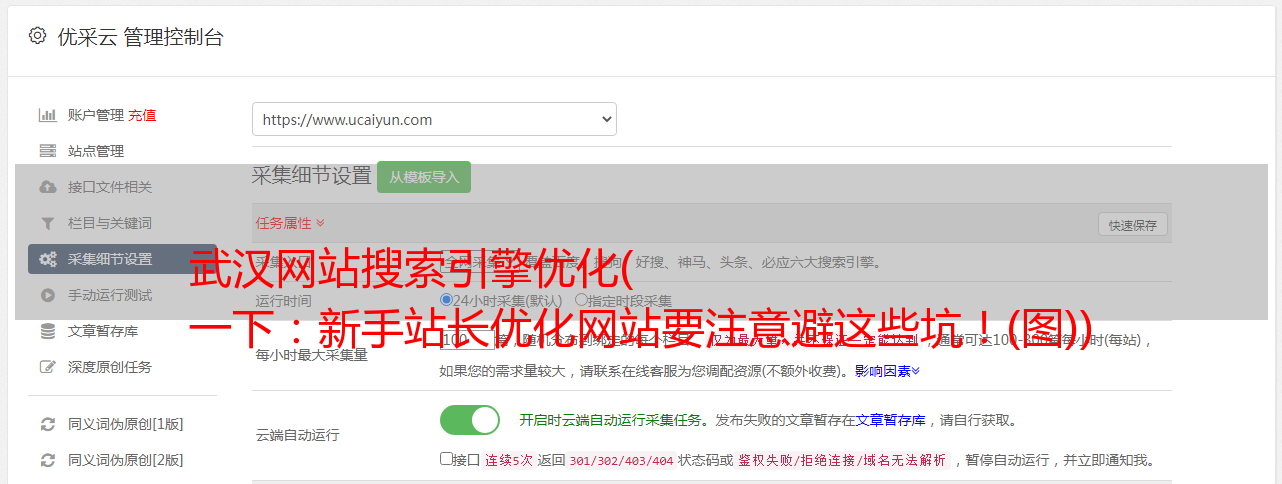
Task: Open 账户管理 in the sidebar
Action: (x=96, y=115)
